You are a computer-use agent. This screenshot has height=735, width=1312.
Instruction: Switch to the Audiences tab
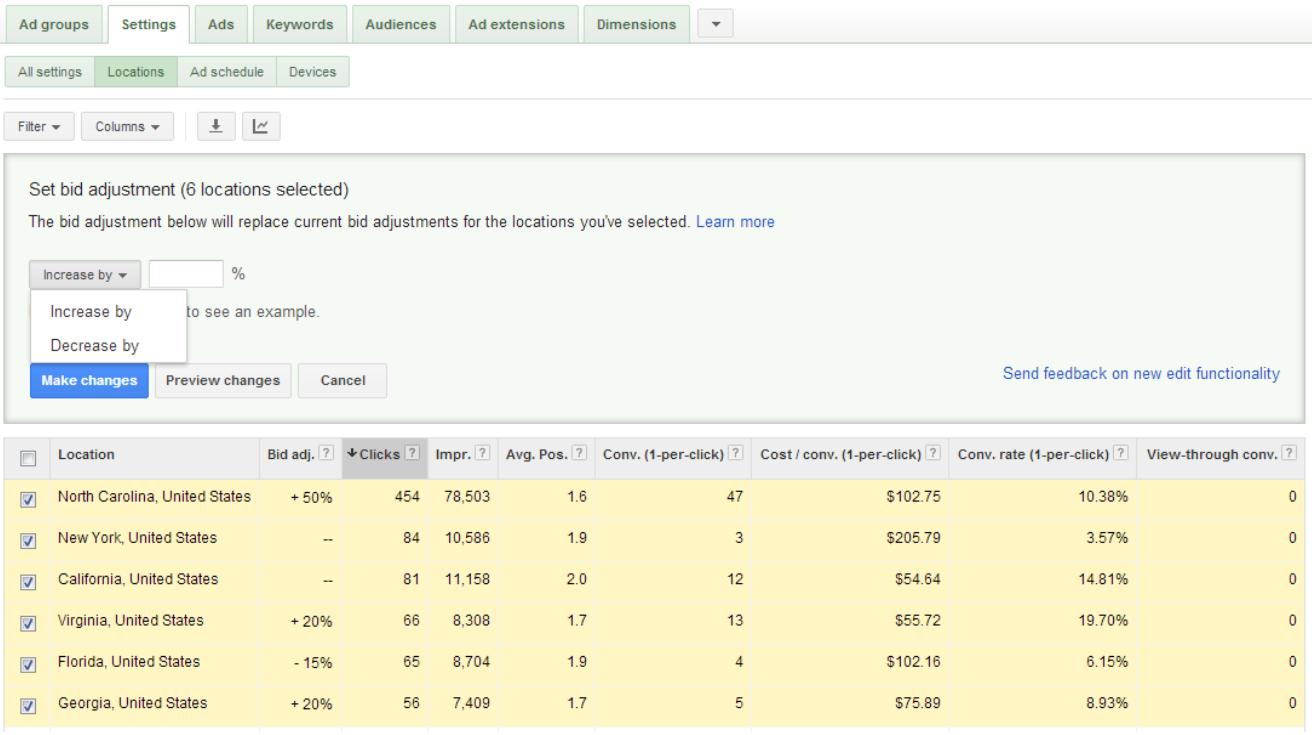[400, 24]
